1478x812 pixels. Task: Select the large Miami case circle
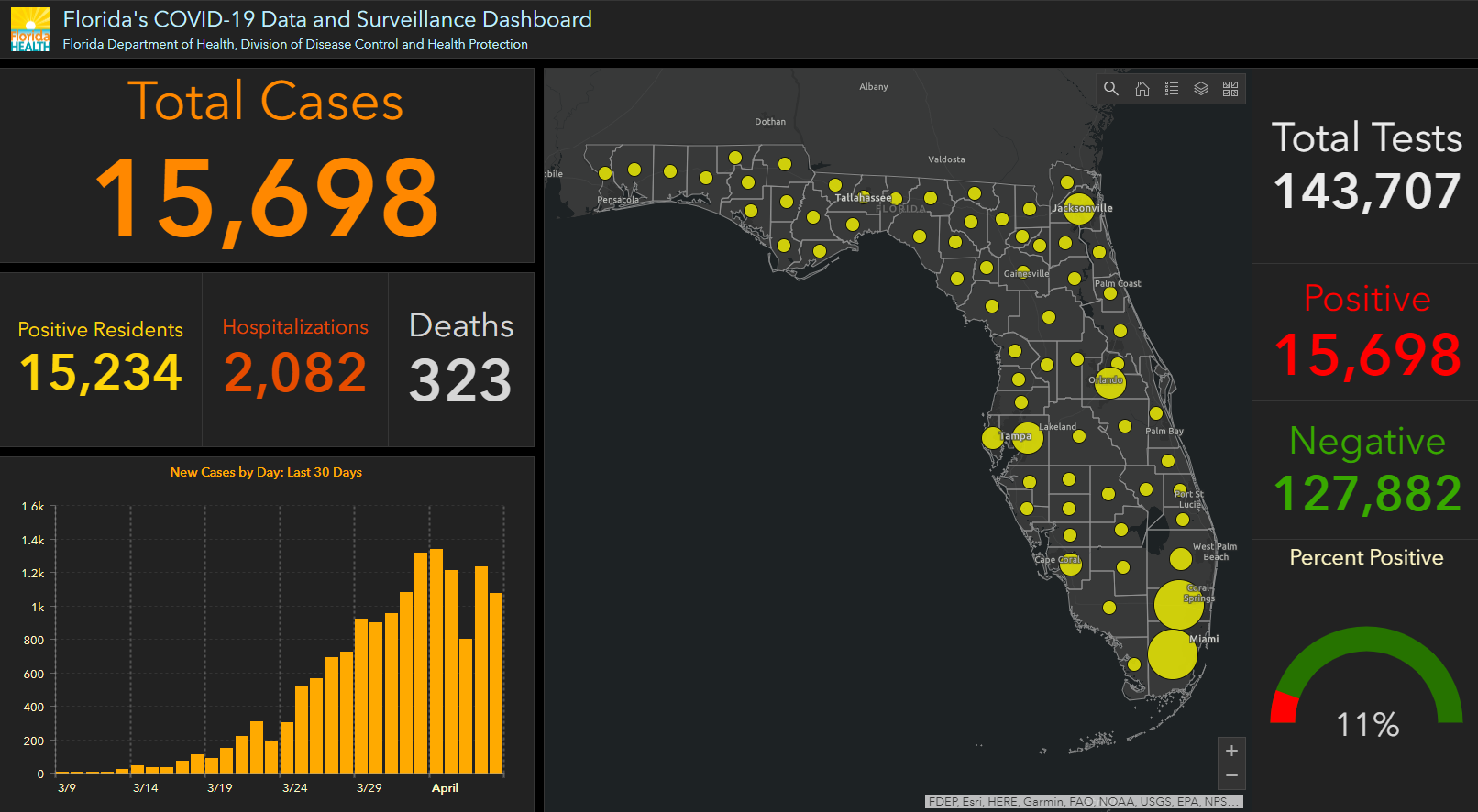(1172, 653)
